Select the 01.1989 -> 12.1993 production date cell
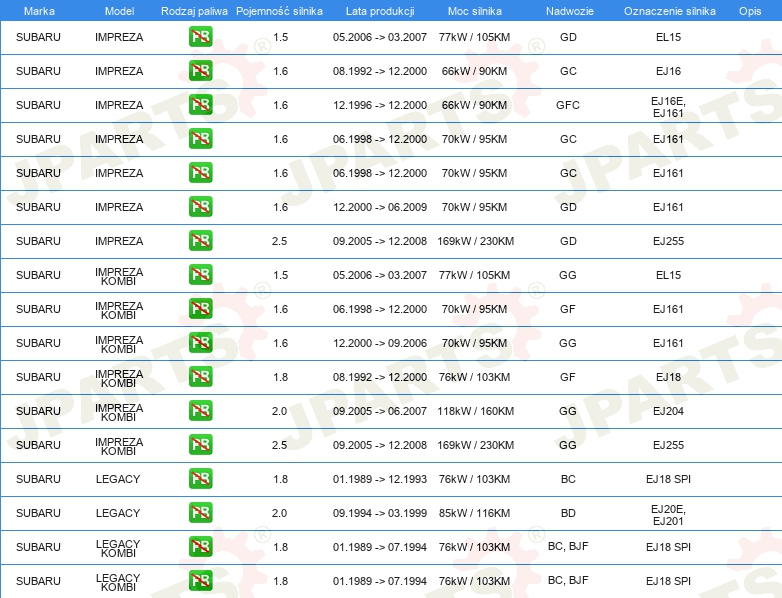The height and width of the screenshot is (598, 782). (x=380, y=479)
